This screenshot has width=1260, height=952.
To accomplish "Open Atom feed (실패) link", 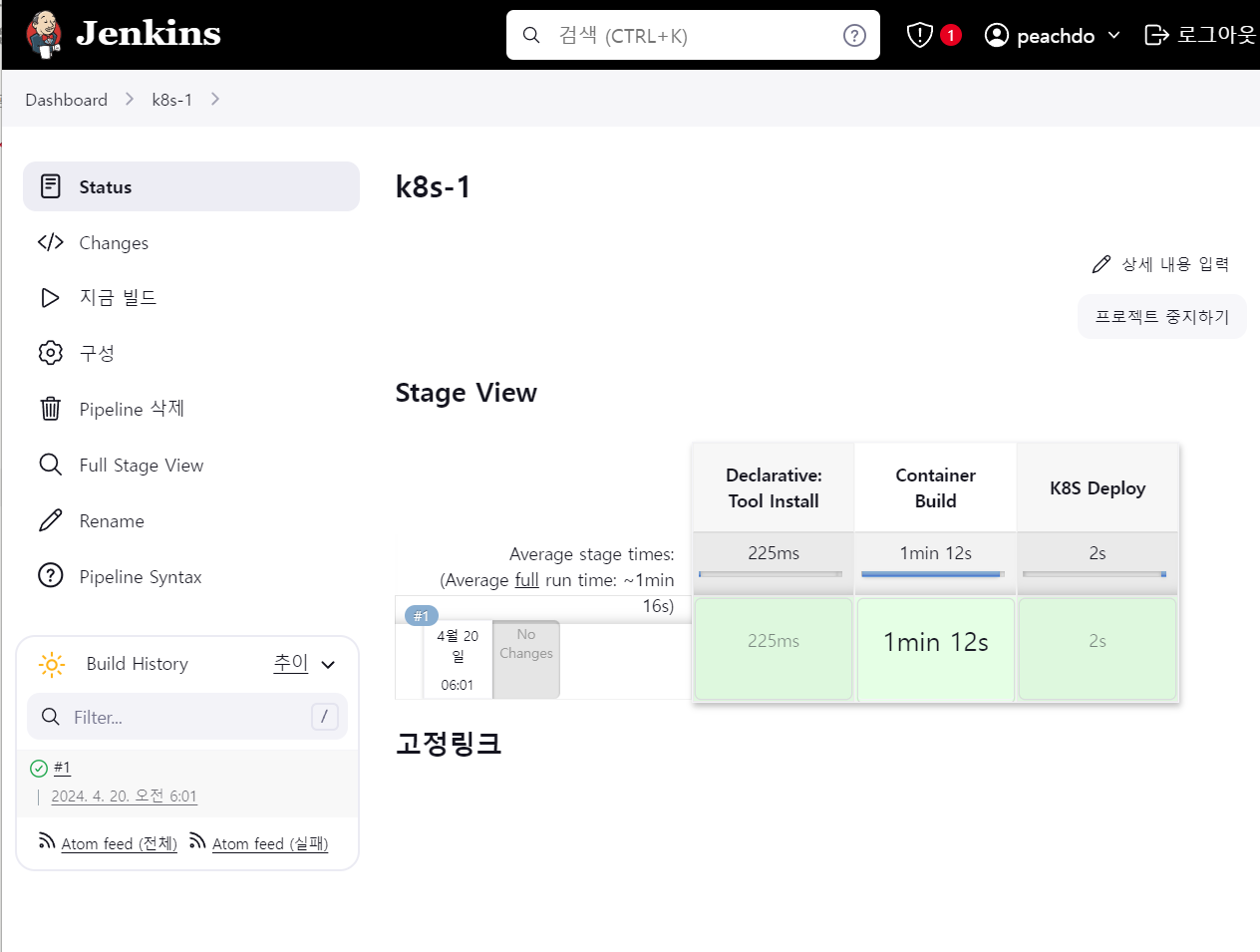I will point(270,843).
